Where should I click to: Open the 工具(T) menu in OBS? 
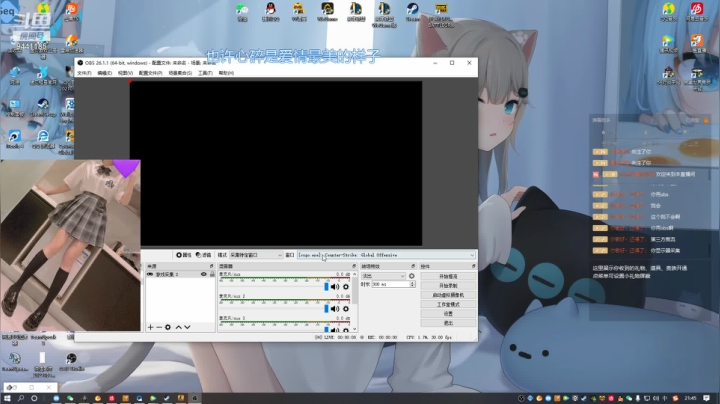click(205, 73)
